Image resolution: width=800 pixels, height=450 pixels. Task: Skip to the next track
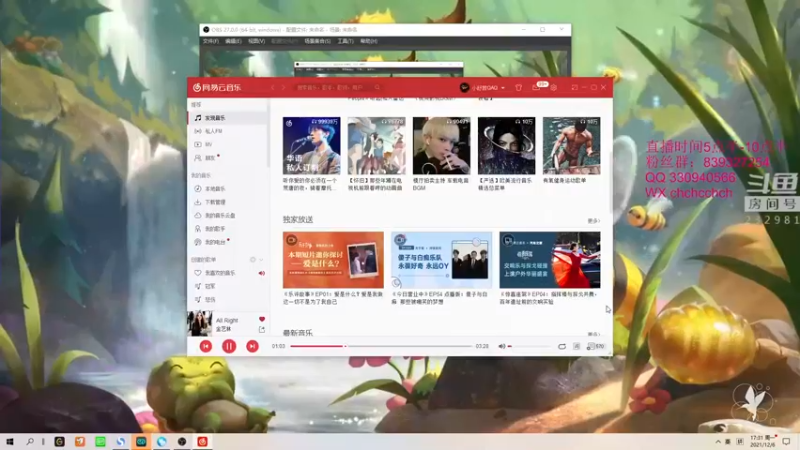[x=252, y=346]
